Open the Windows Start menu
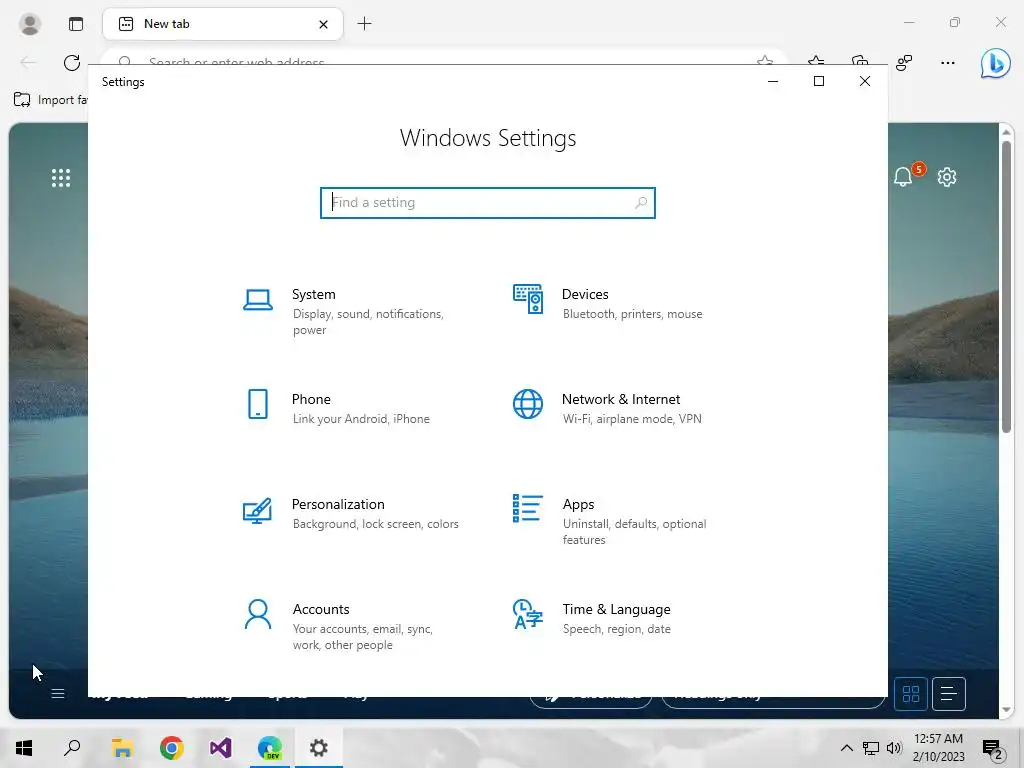Viewport: 1024px width, 768px height. (24, 748)
